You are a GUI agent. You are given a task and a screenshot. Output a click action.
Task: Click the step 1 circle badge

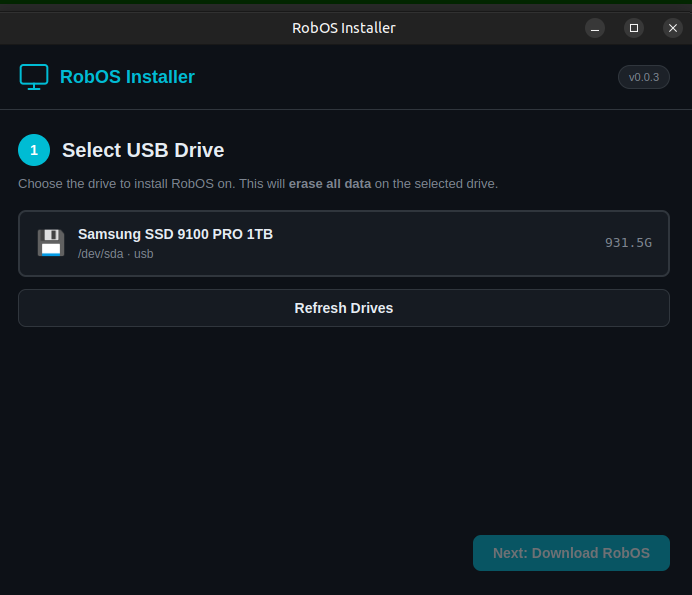coord(34,150)
